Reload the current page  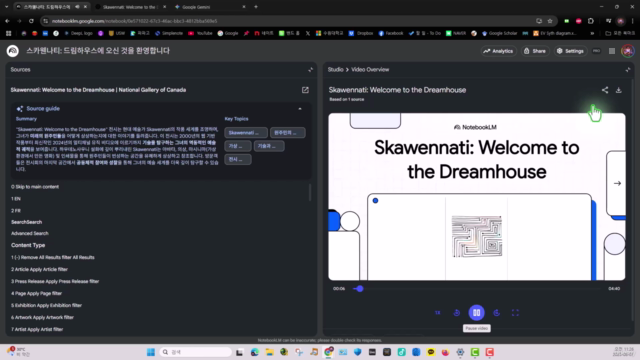(x=31, y=21)
